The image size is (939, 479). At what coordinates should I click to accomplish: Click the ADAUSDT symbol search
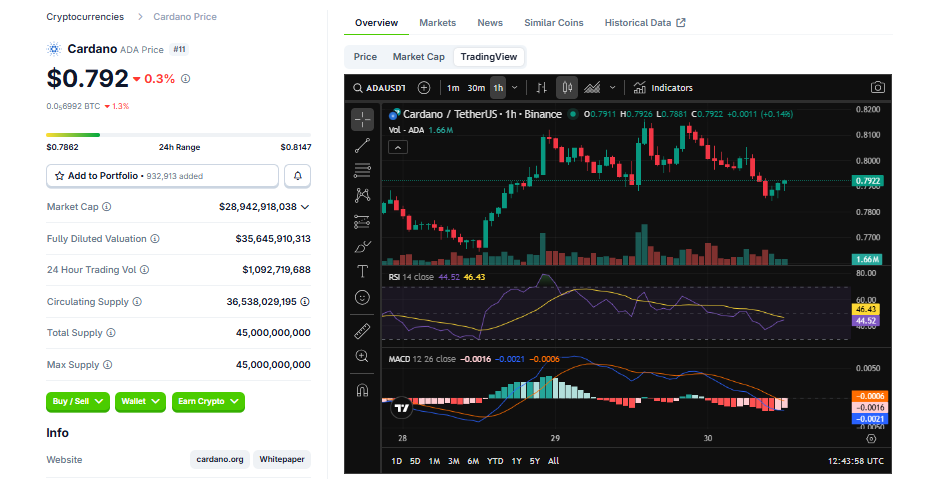[x=380, y=88]
